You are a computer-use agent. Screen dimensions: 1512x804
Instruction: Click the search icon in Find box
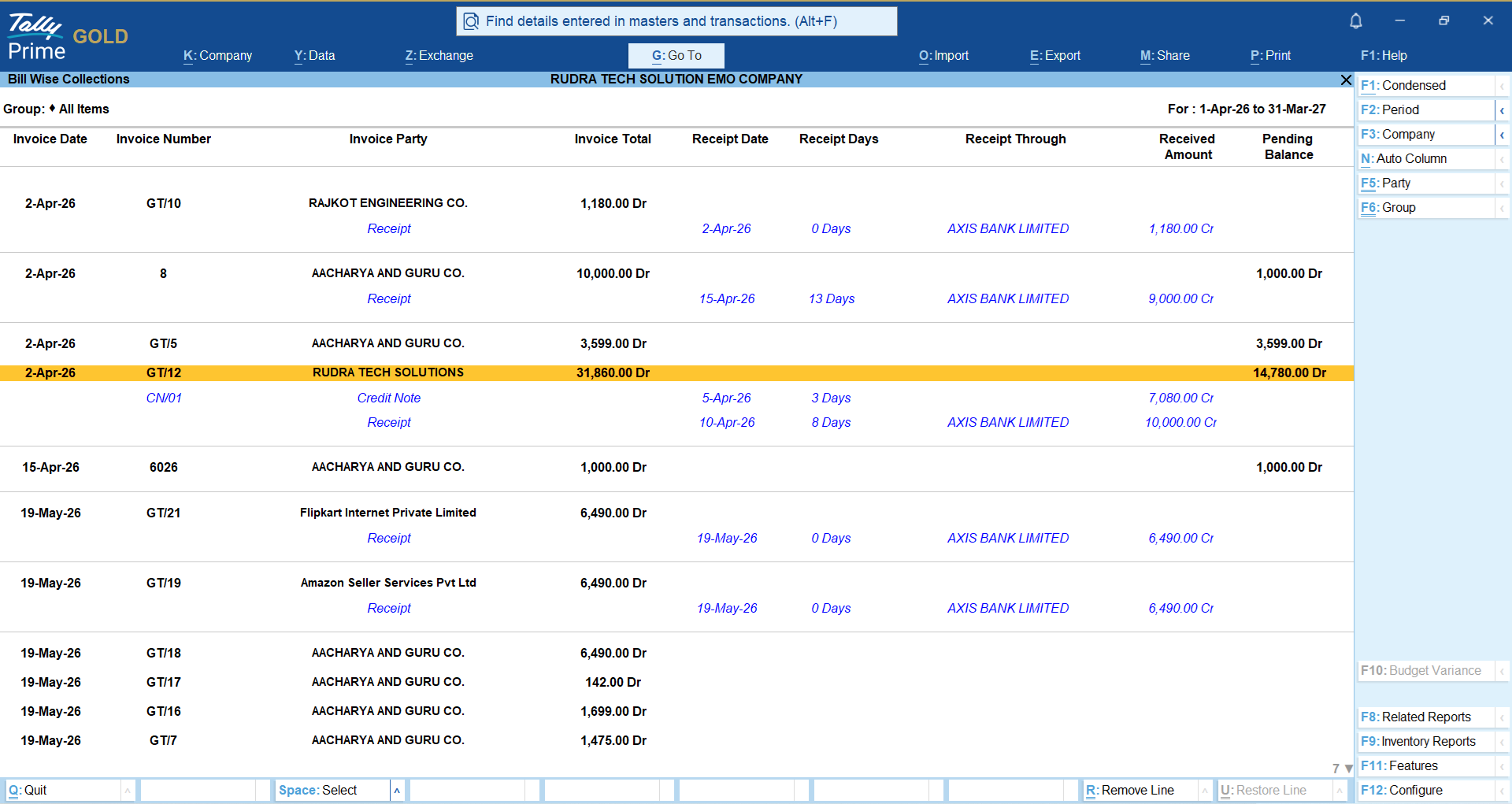tap(471, 21)
